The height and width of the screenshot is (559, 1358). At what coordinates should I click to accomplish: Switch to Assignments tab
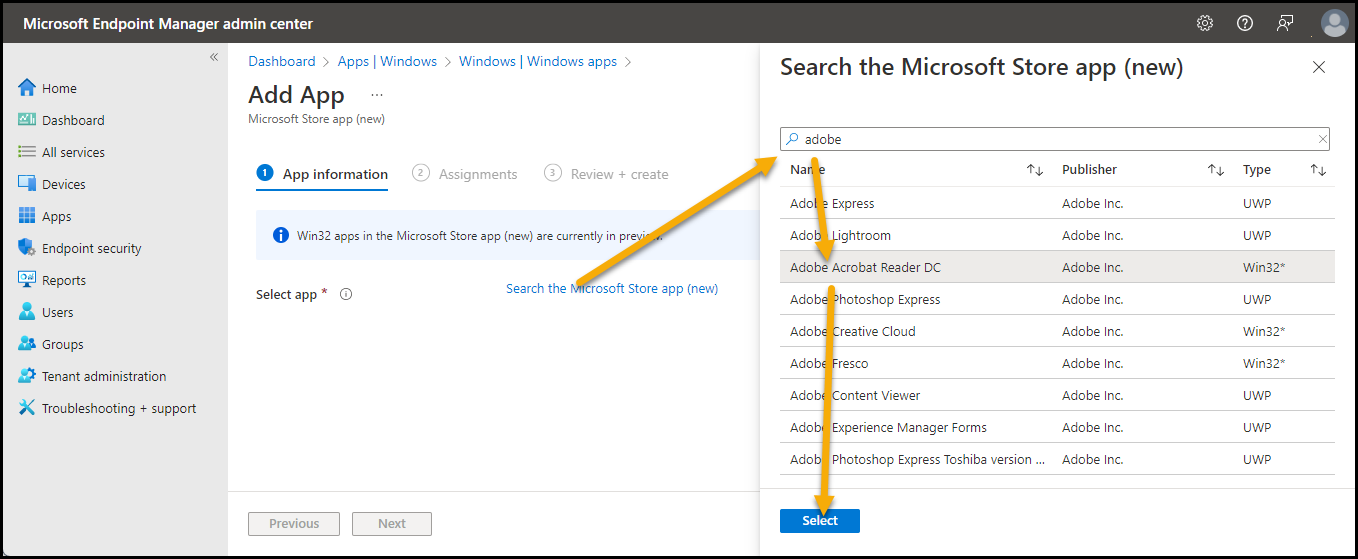pos(465,174)
